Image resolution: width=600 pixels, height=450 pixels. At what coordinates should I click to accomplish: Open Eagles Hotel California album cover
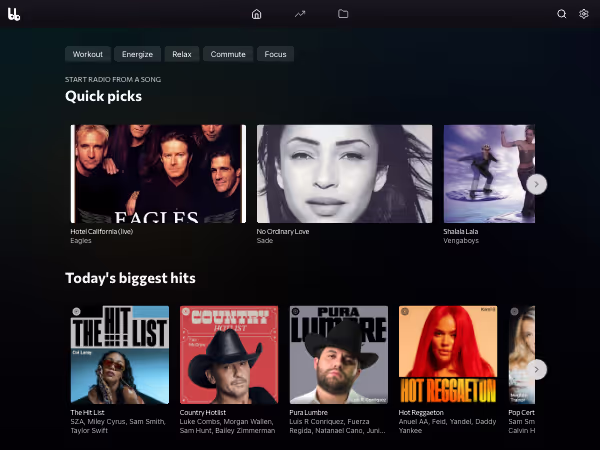pyautogui.click(x=158, y=174)
